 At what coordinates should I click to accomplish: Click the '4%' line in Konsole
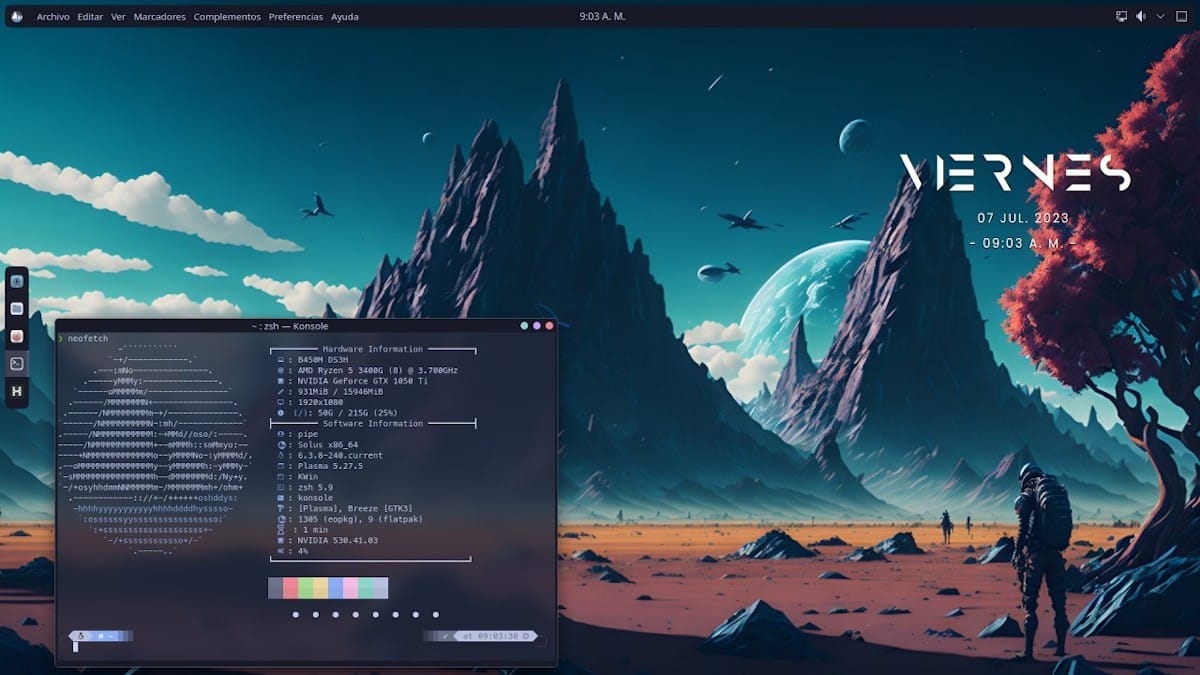pyautogui.click(x=303, y=550)
